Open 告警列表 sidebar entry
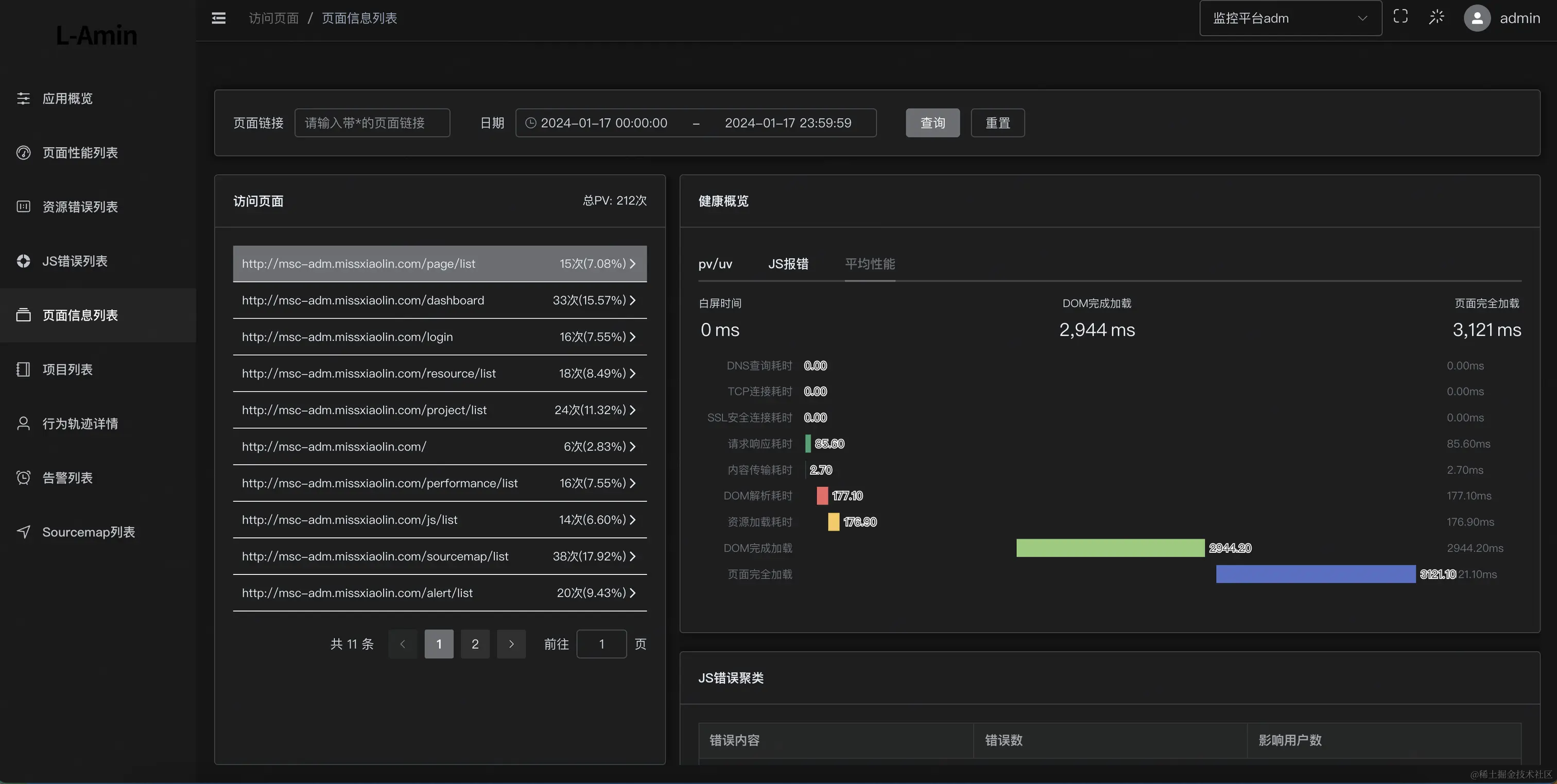This screenshot has height=784, width=1557. click(67, 478)
